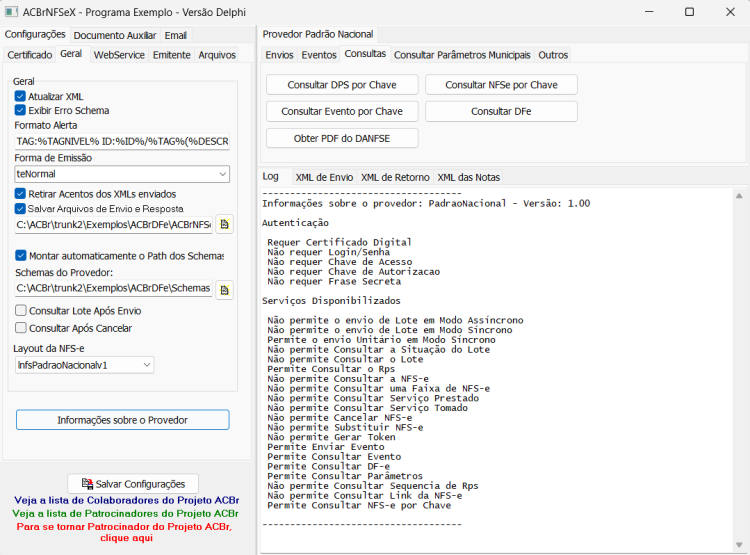Click Consultar NFSe por Chave button
Screen dimensions: 750x555
click(501, 85)
